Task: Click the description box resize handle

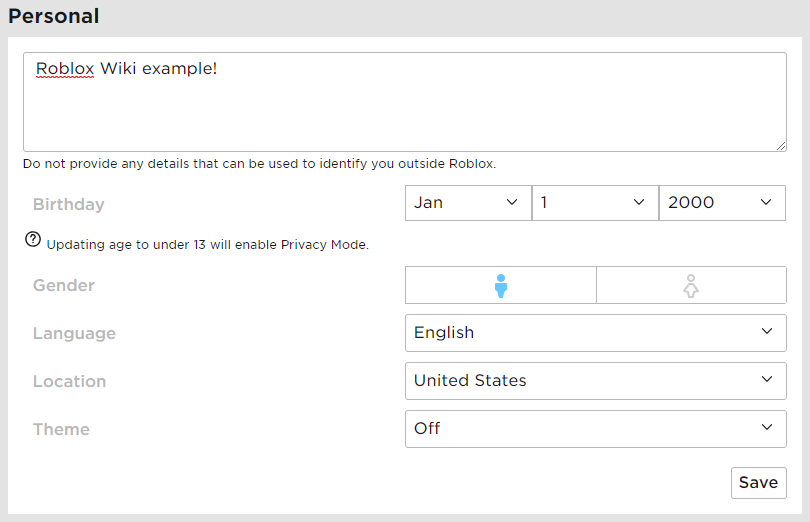Action: (x=780, y=145)
